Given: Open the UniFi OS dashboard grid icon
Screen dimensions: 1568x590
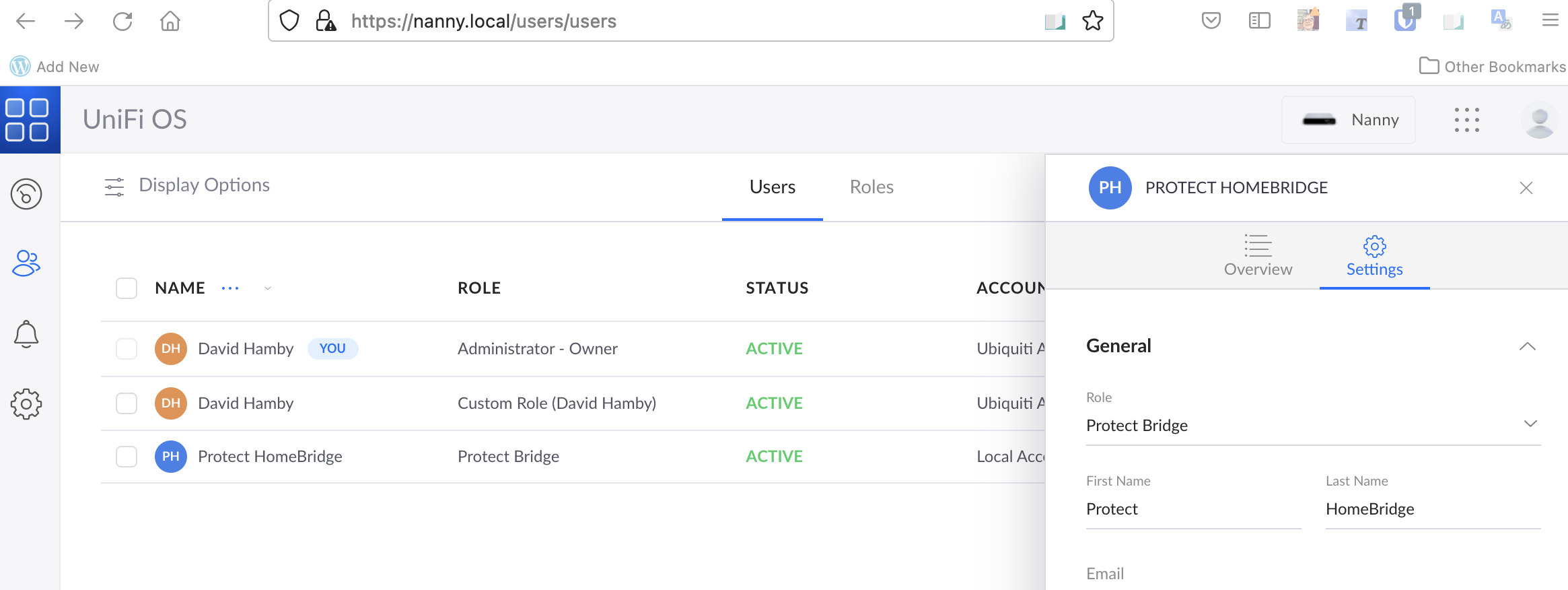Looking at the screenshot, I should 28,120.
